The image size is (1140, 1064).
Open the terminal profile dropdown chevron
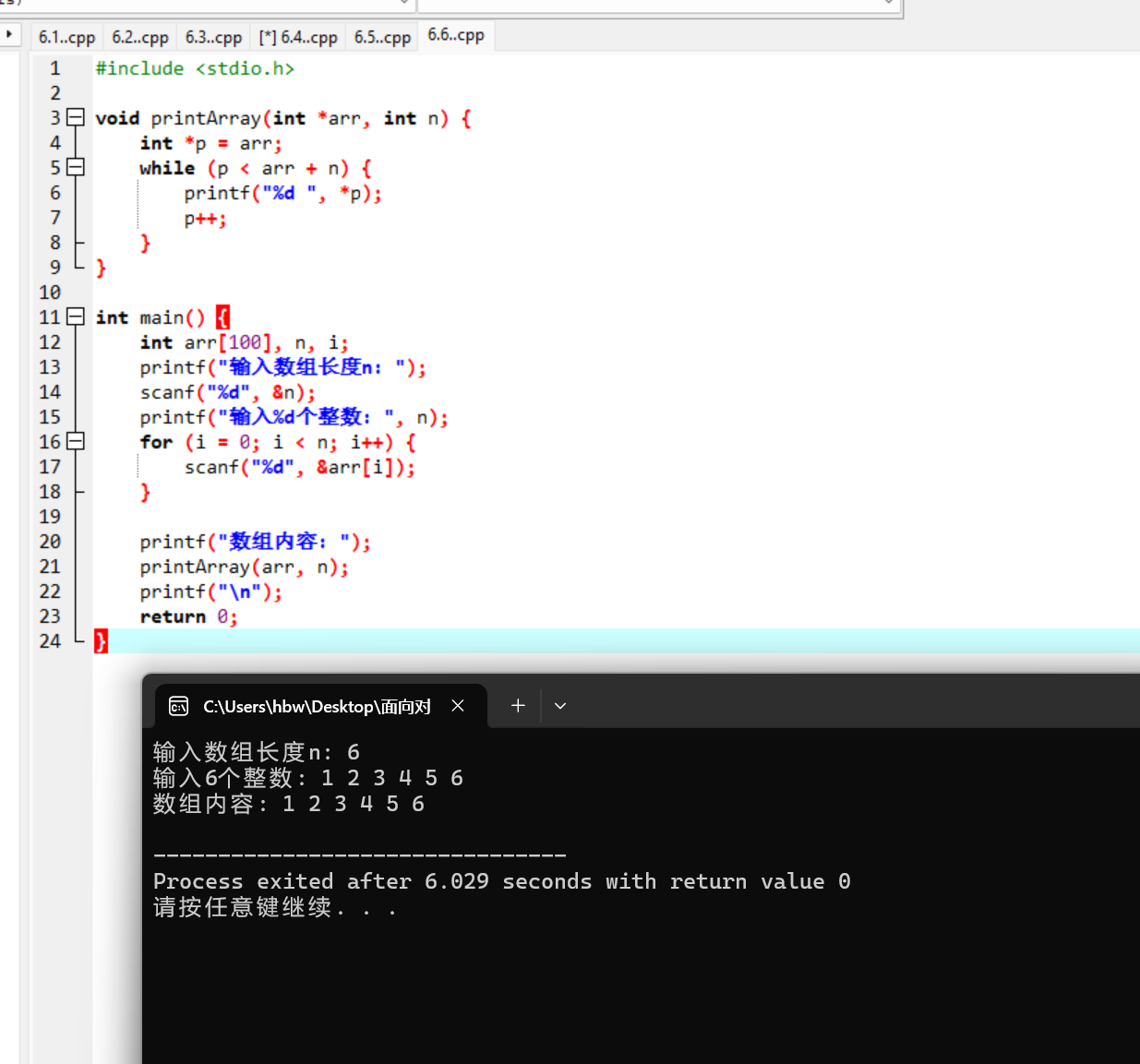tap(559, 706)
